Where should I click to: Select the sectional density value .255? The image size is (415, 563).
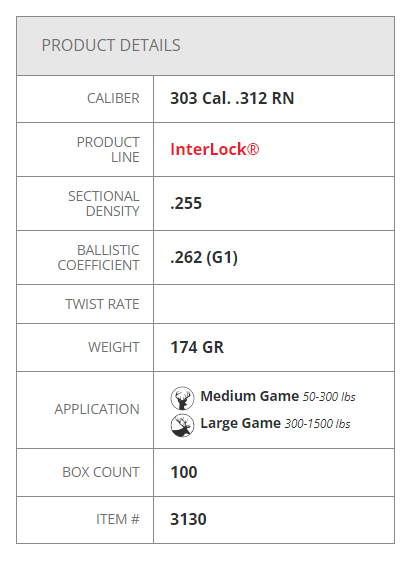pos(186,204)
